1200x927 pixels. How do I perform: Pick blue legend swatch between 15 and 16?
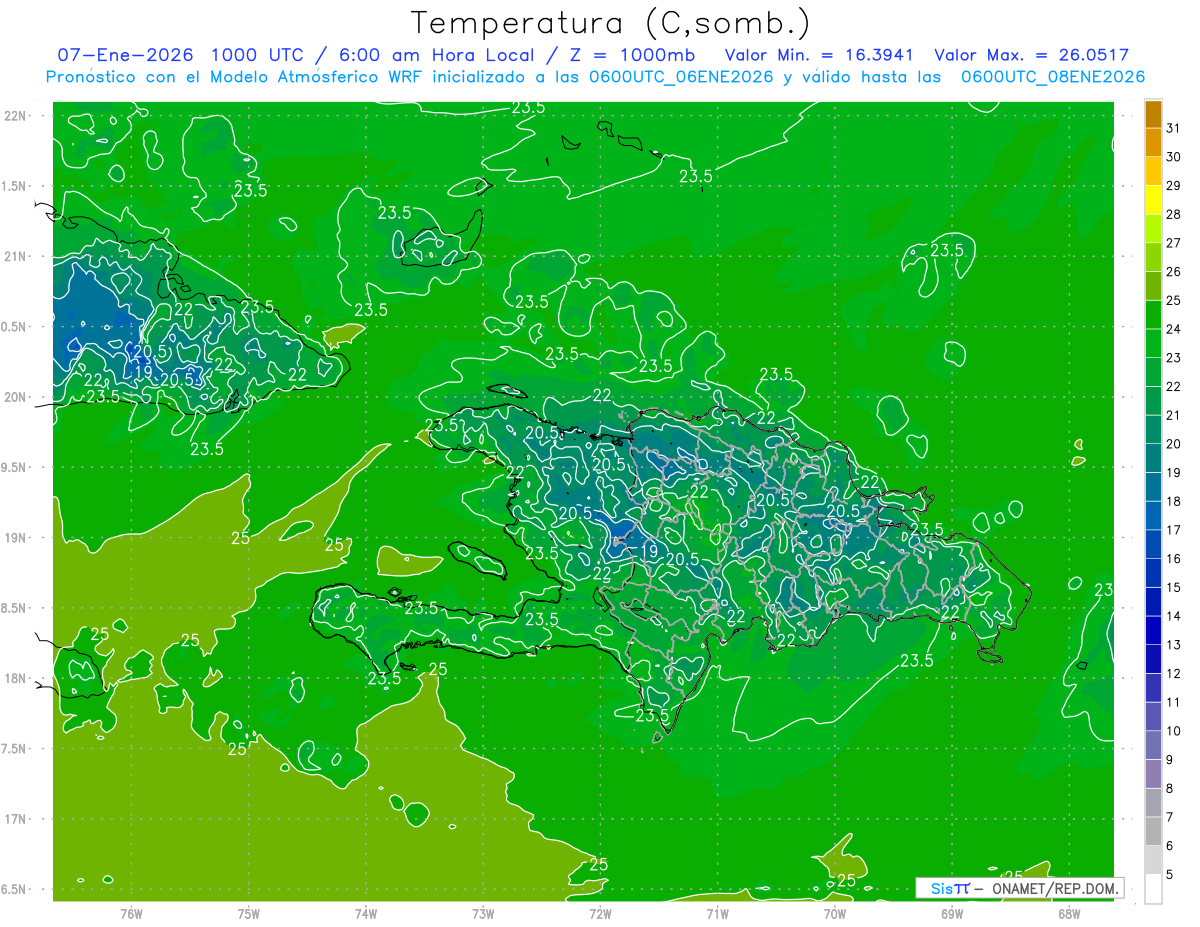click(x=1153, y=573)
